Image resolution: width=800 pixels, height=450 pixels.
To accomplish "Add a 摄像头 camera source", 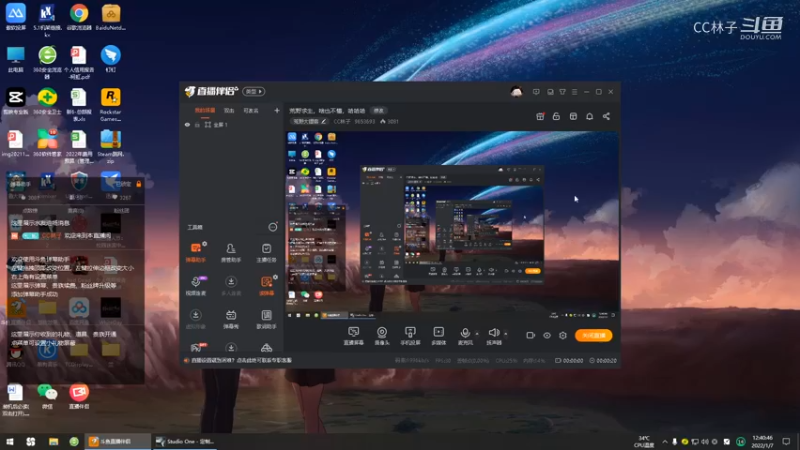I will coord(382,336).
